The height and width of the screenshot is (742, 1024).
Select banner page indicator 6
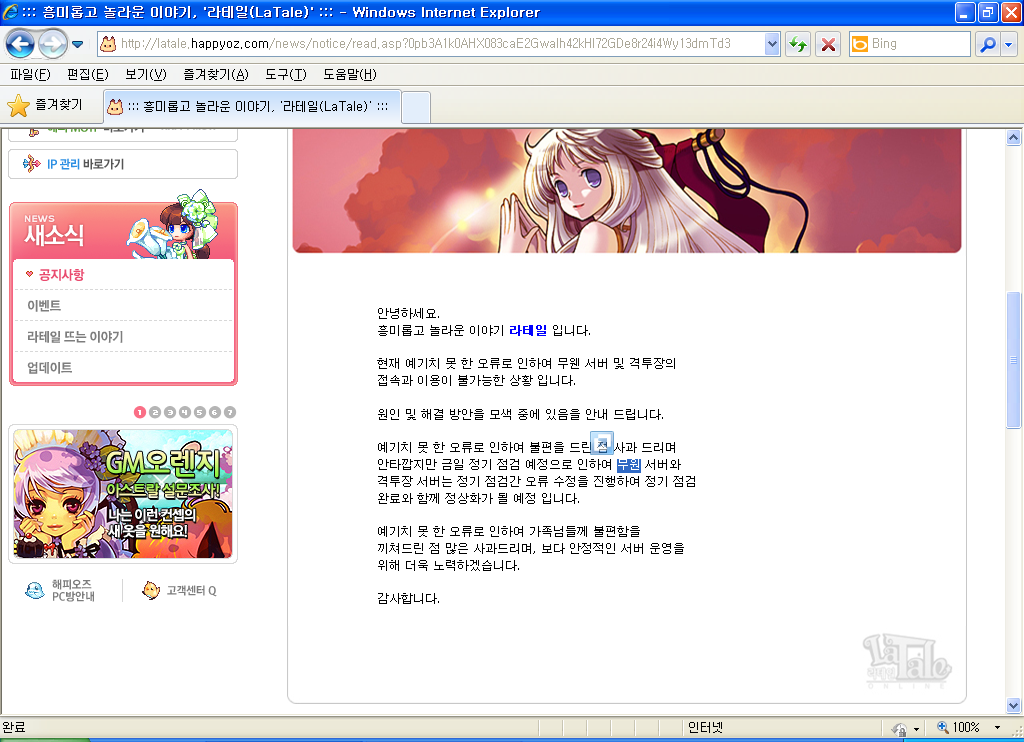214,412
